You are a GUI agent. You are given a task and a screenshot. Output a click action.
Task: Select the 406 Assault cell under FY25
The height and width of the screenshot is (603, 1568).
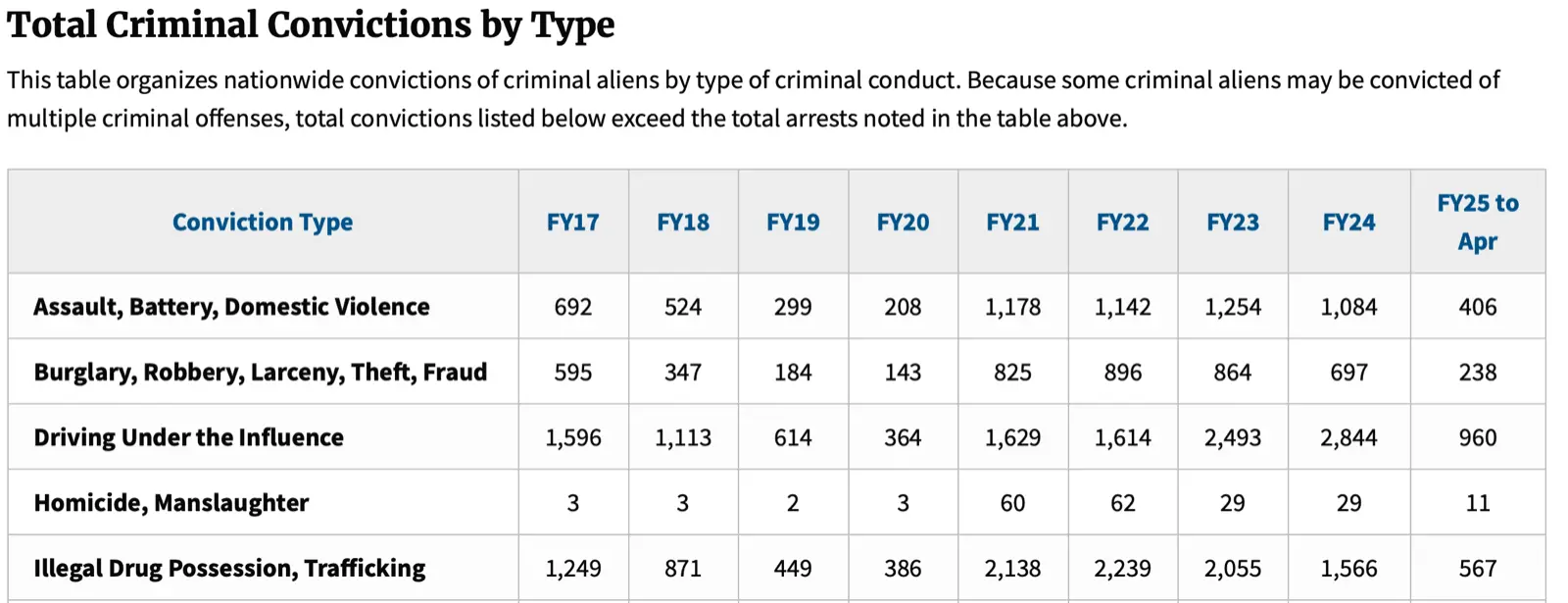pos(1477,307)
